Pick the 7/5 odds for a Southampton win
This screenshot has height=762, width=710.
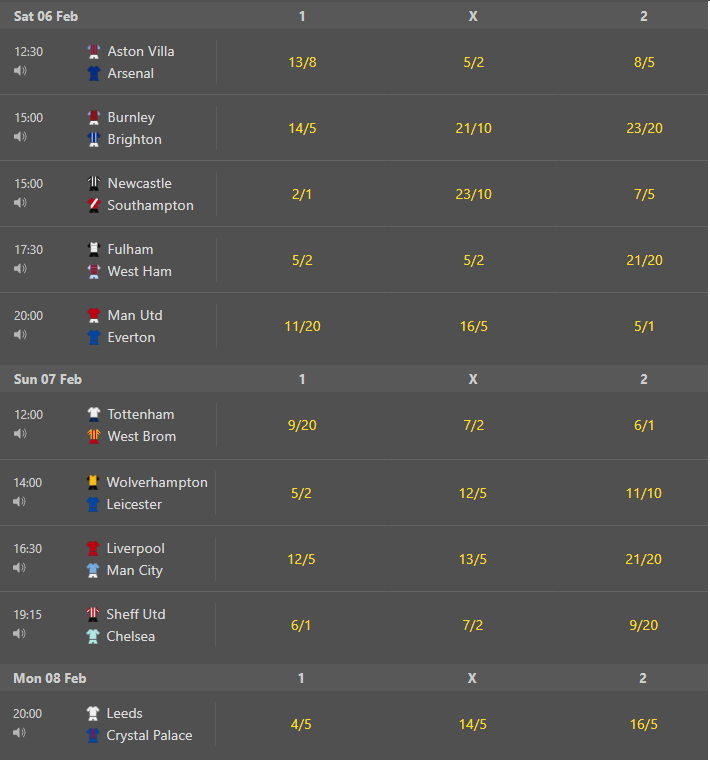[x=644, y=194]
